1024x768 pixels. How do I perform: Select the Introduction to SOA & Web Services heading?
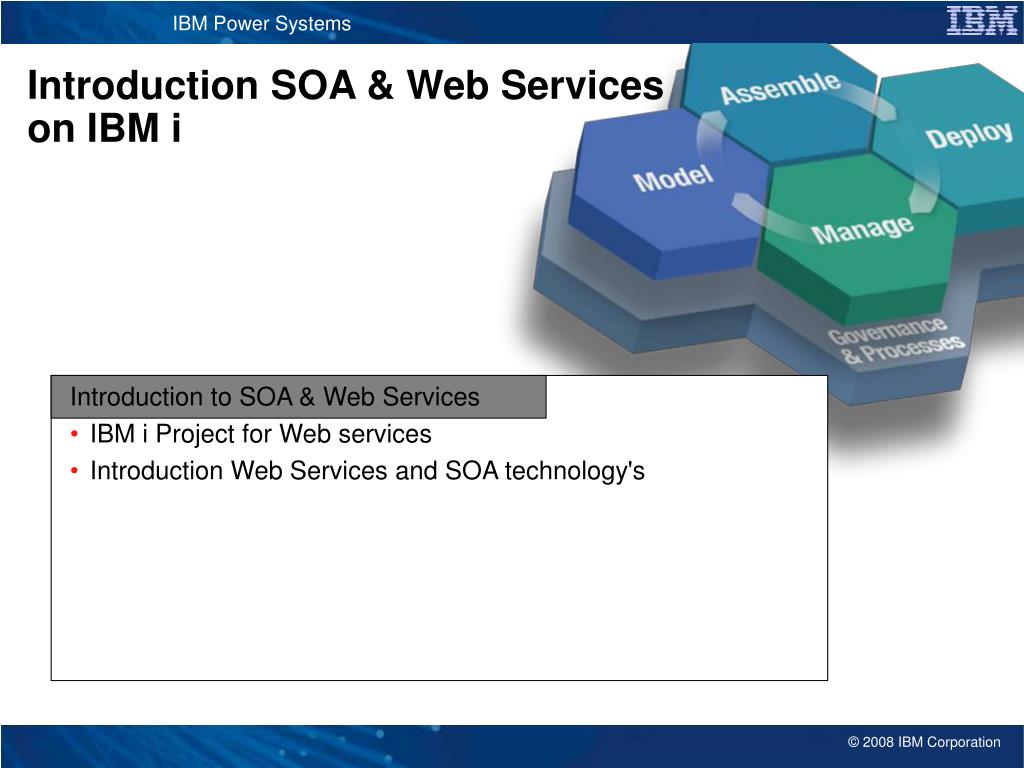click(274, 397)
